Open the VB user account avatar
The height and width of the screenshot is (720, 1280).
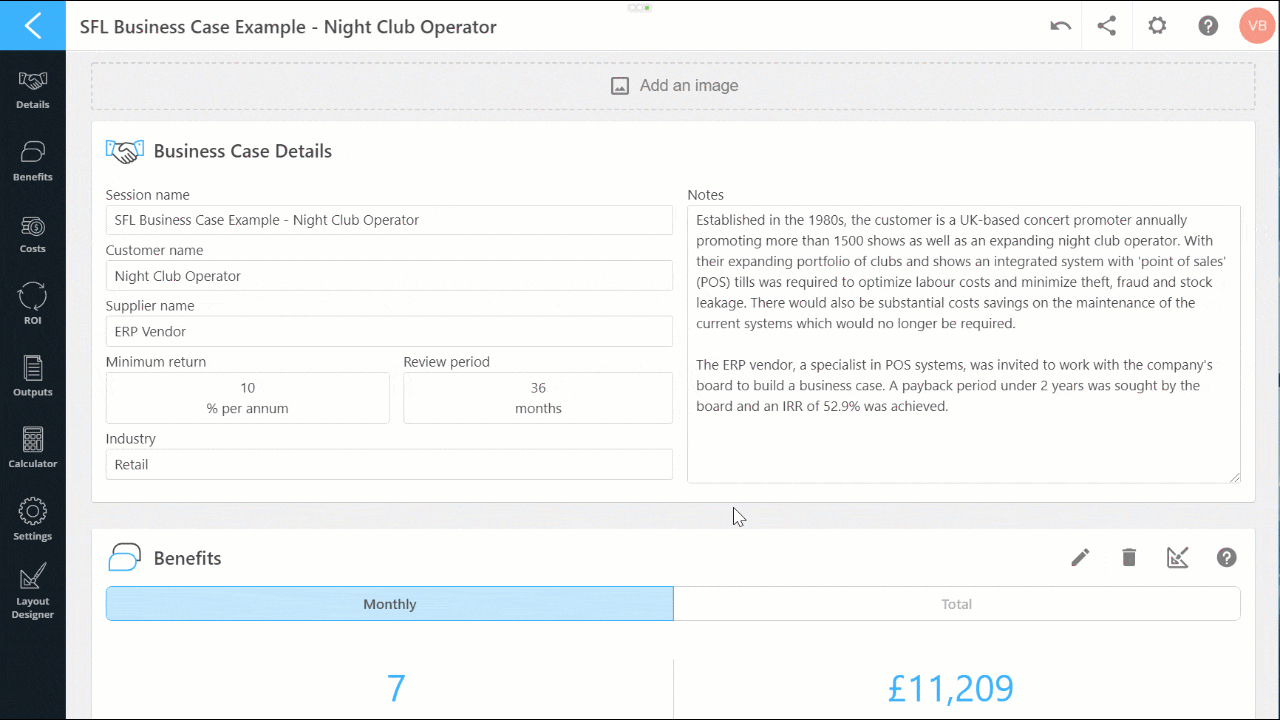(x=1256, y=26)
